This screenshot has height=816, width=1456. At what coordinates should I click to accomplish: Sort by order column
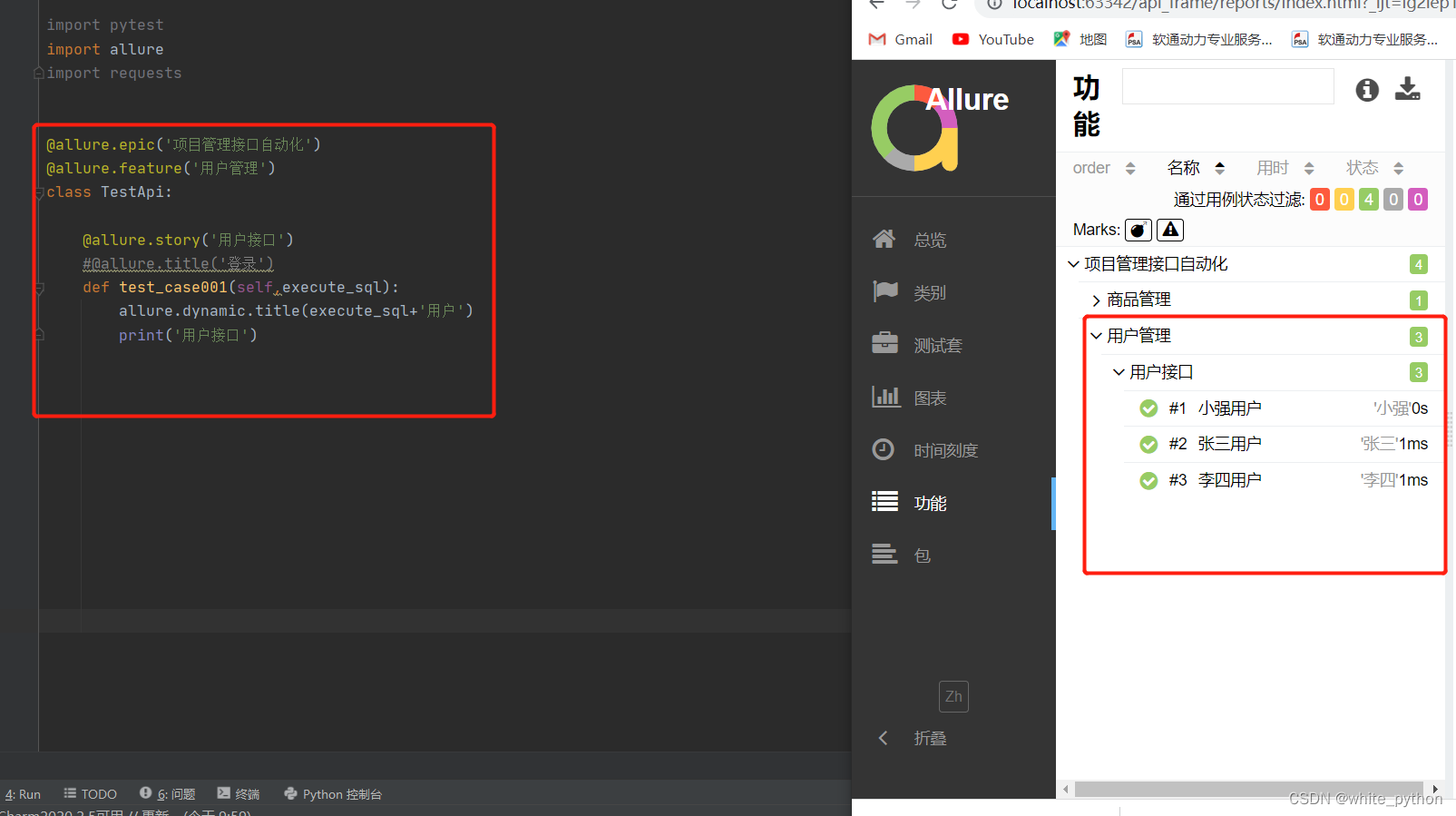(1104, 168)
